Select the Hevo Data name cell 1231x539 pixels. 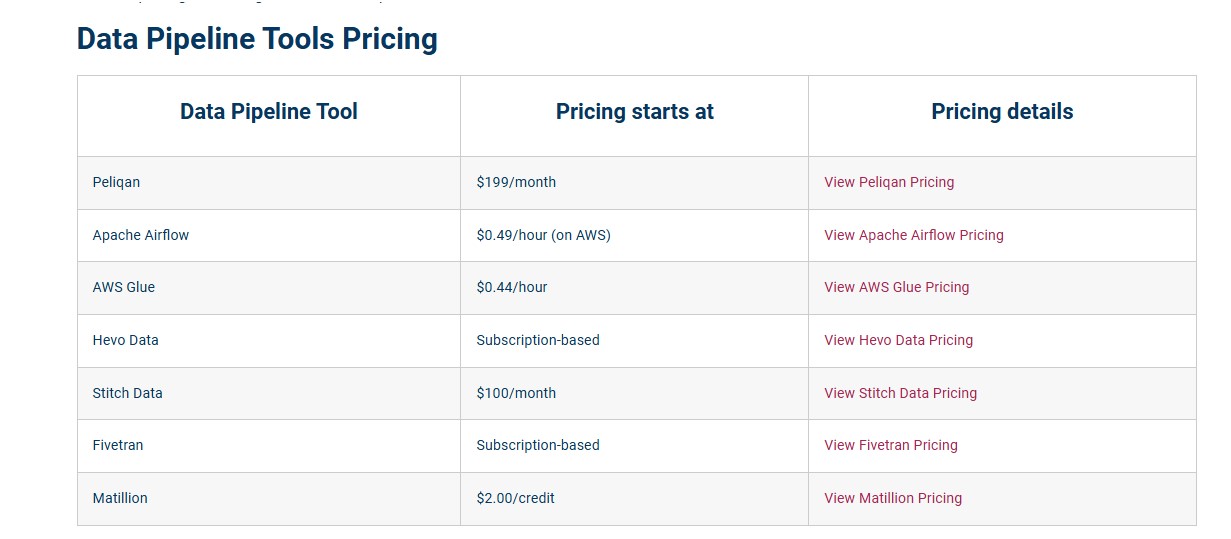pyautogui.click(x=269, y=340)
